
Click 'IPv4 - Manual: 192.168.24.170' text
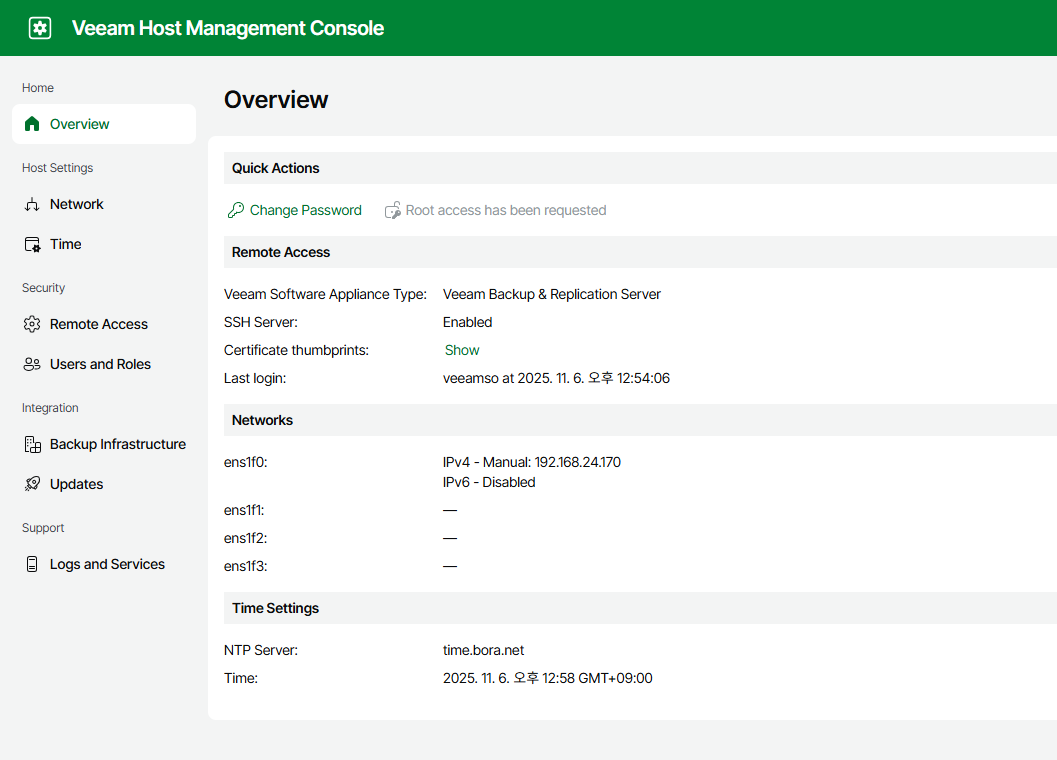(x=532, y=462)
